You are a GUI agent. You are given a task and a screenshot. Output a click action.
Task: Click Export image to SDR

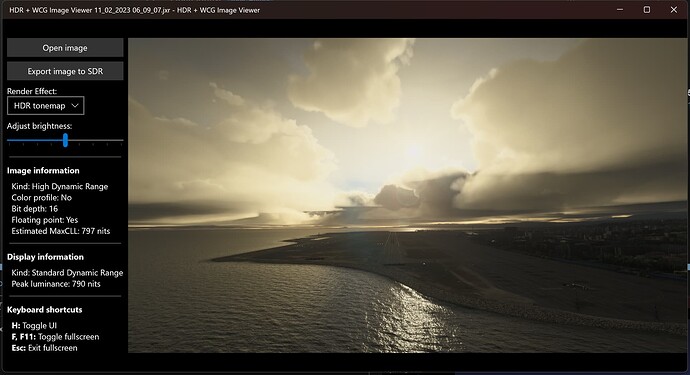click(x=65, y=71)
